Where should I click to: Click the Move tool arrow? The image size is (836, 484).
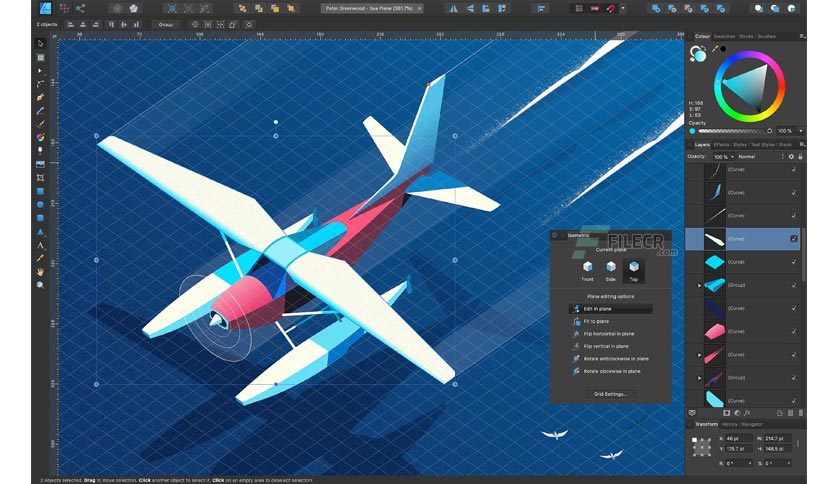(x=41, y=44)
